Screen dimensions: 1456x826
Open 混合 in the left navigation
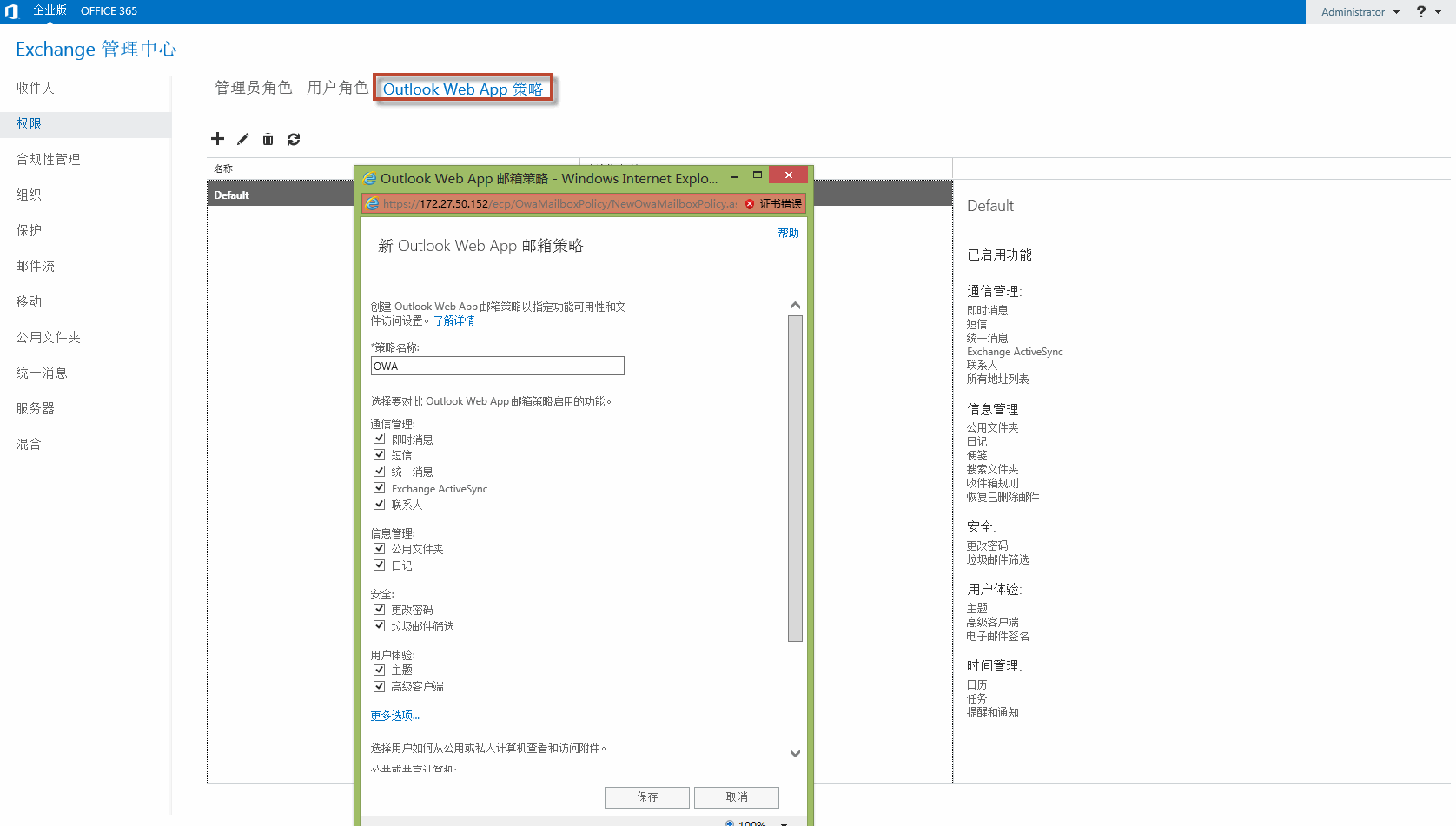click(29, 444)
